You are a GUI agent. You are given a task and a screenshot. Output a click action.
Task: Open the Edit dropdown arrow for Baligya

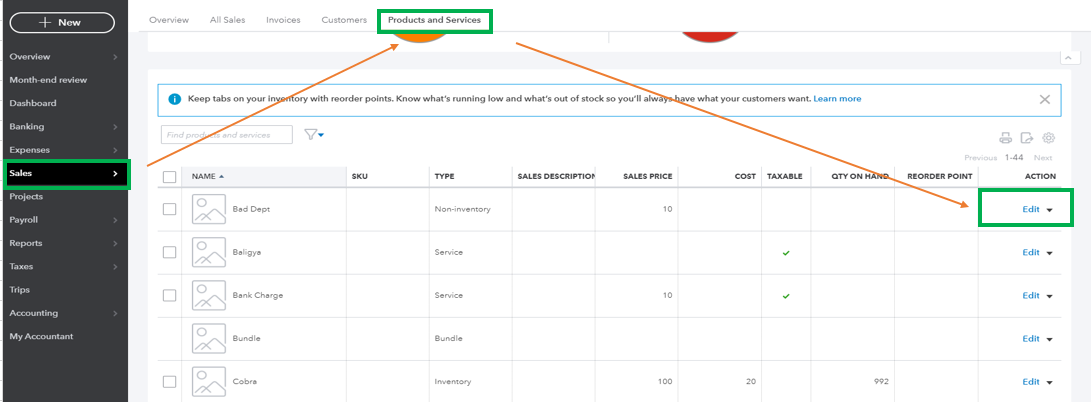(1049, 253)
